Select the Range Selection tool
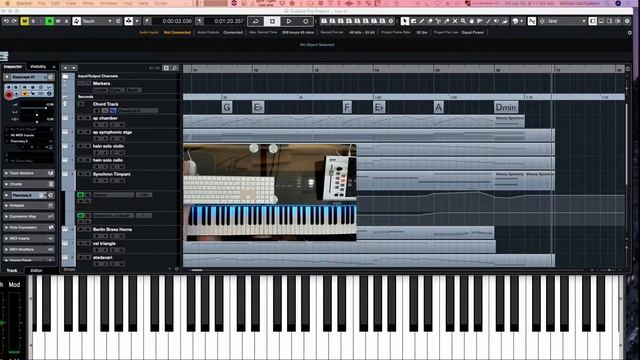 (x=413, y=21)
